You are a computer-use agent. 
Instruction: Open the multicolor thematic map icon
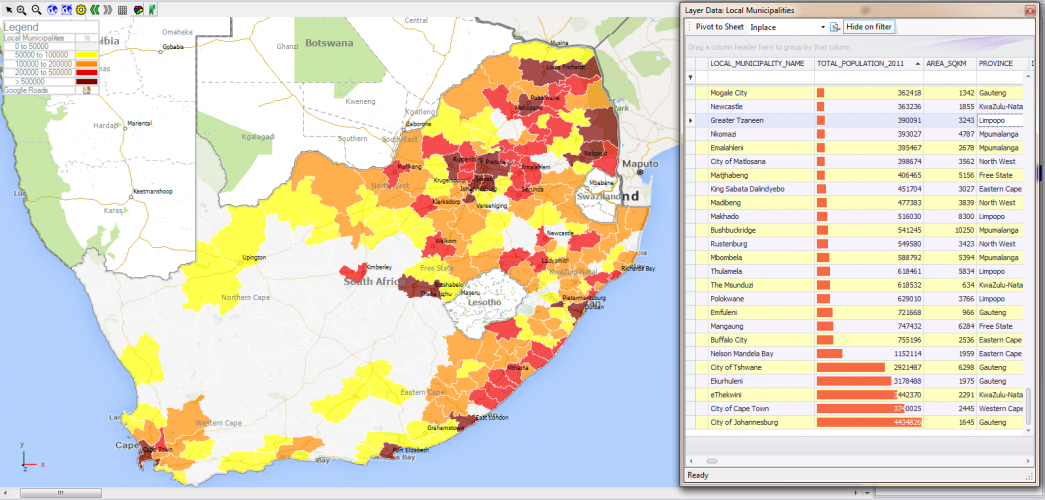pyautogui.click(x=138, y=10)
